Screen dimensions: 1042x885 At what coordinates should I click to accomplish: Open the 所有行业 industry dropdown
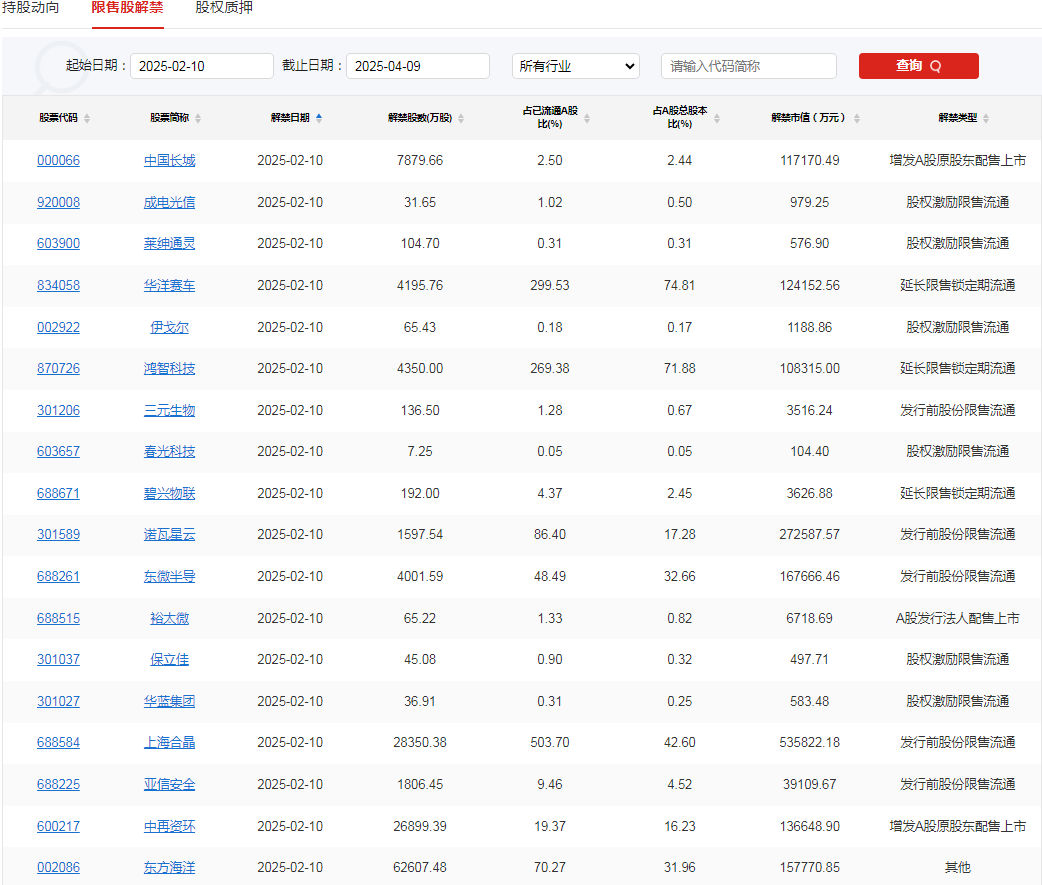click(x=575, y=66)
